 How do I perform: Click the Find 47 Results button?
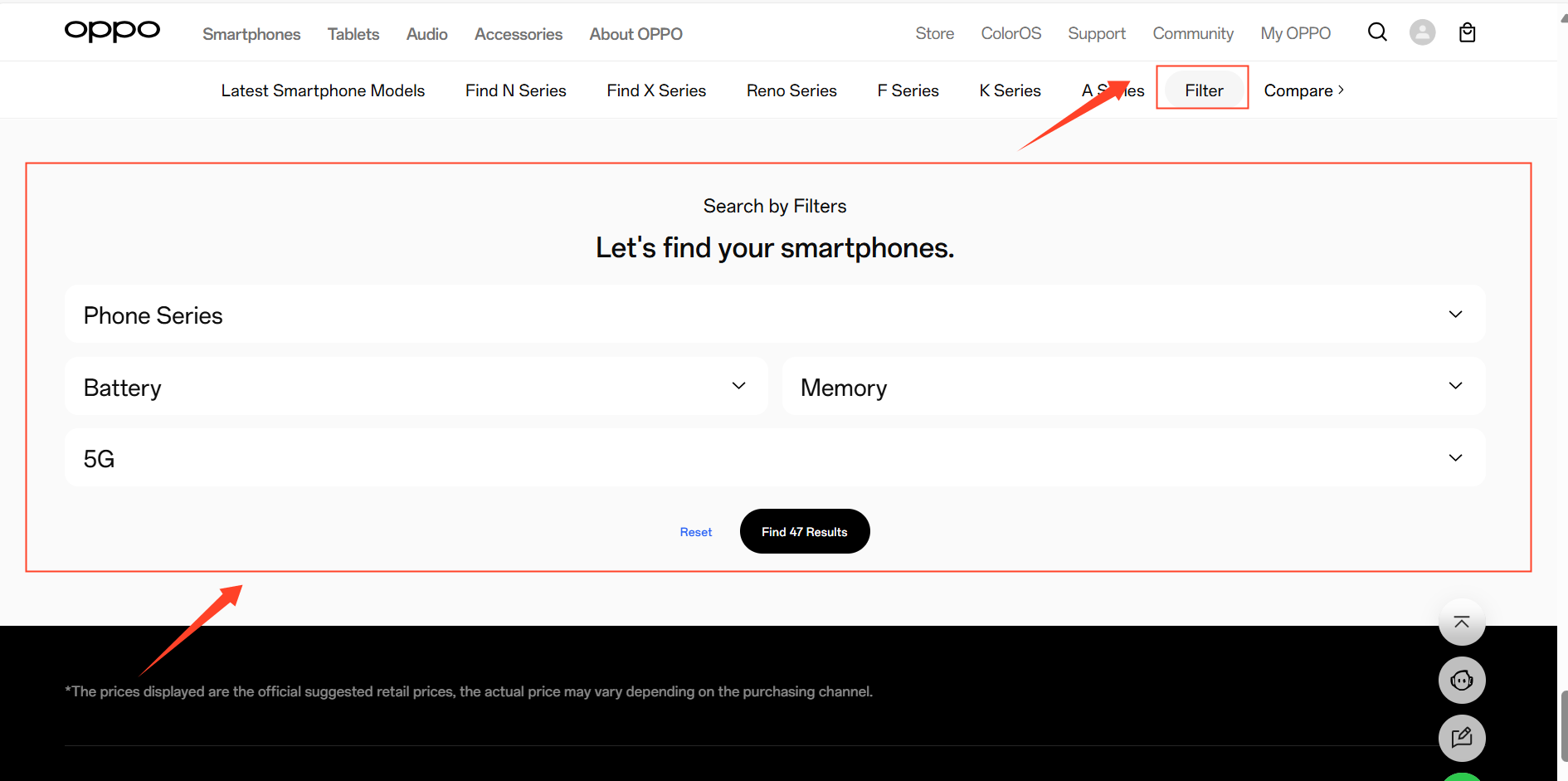point(805,531)
